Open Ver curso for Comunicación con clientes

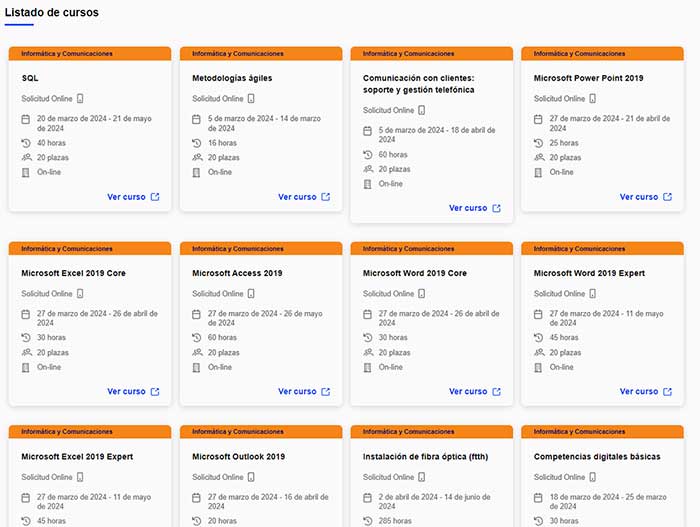click(x=468, y=208)
